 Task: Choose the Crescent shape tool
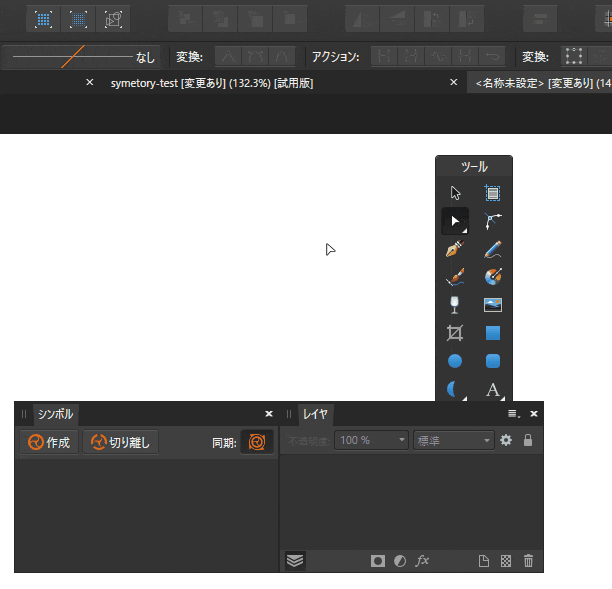(x=454, y=389)
